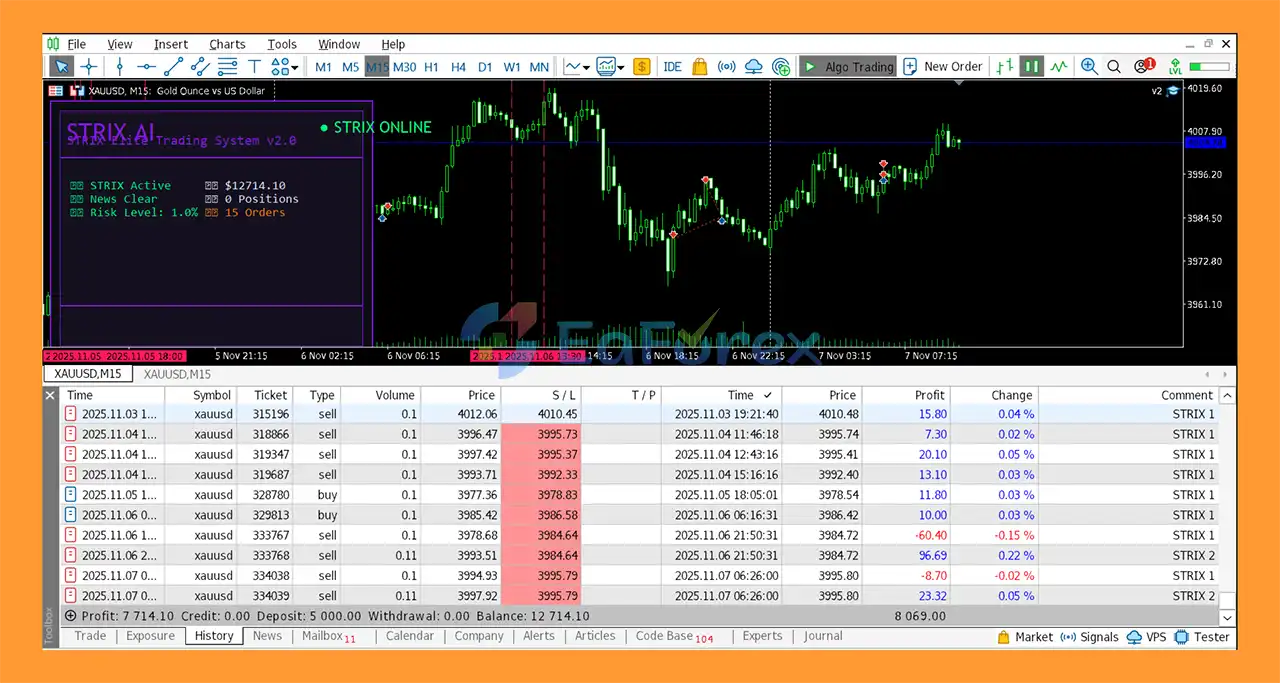The height and width of the screenshot is (683, 1280).
Task: Open the search magnifier icon
Action: pos(1114,67)
